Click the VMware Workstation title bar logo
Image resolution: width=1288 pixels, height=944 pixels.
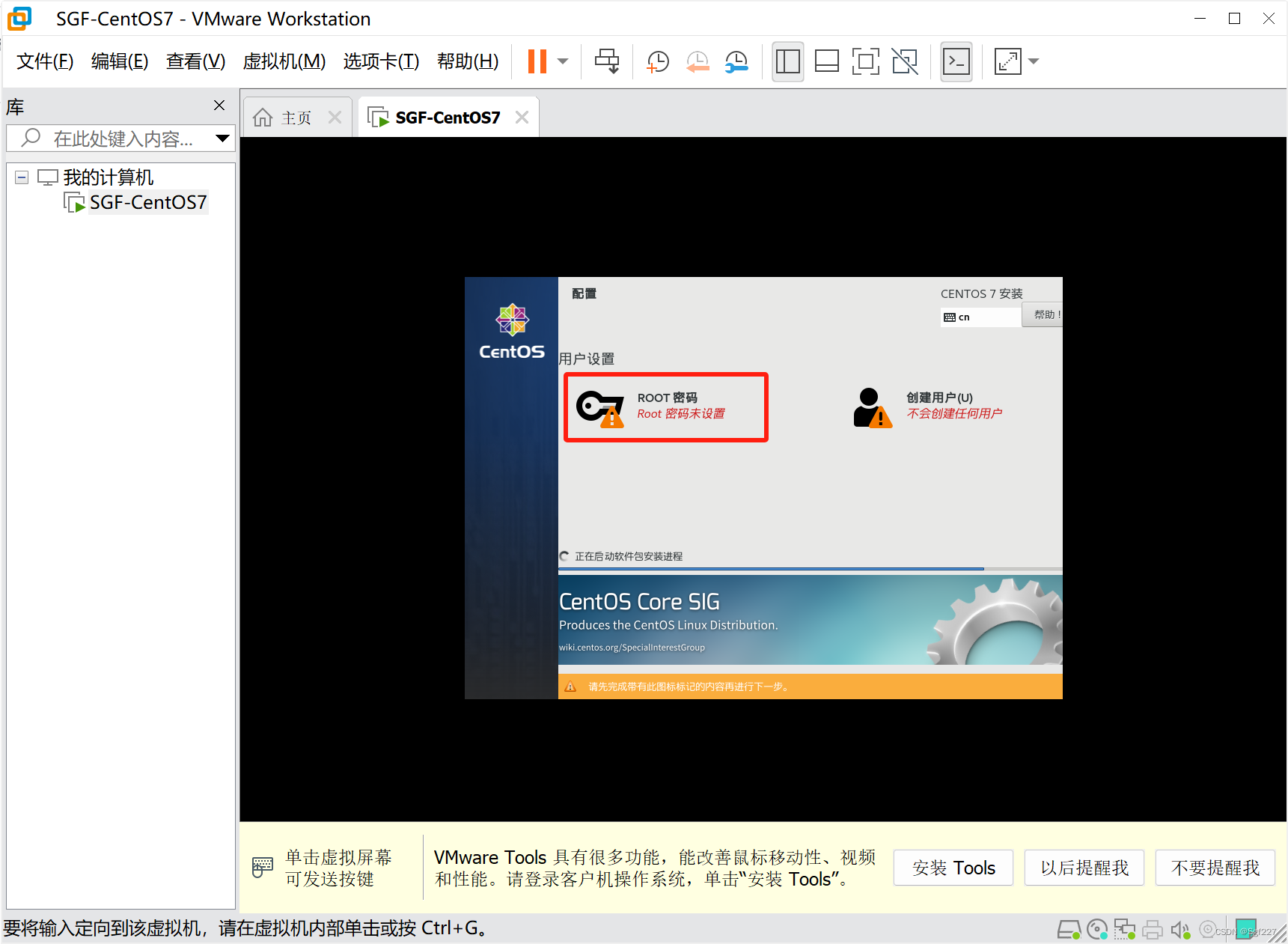(19, 19)
